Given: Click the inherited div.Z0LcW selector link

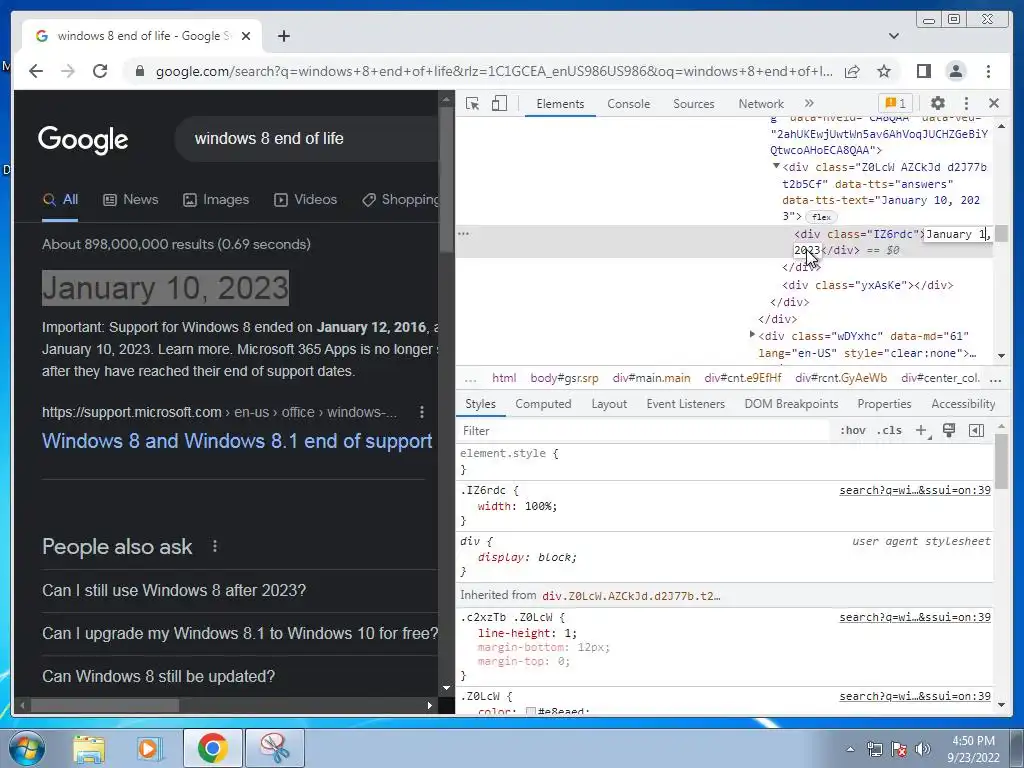Looking at the screenshot, I should pyautogui.click(x=631, y=596).
